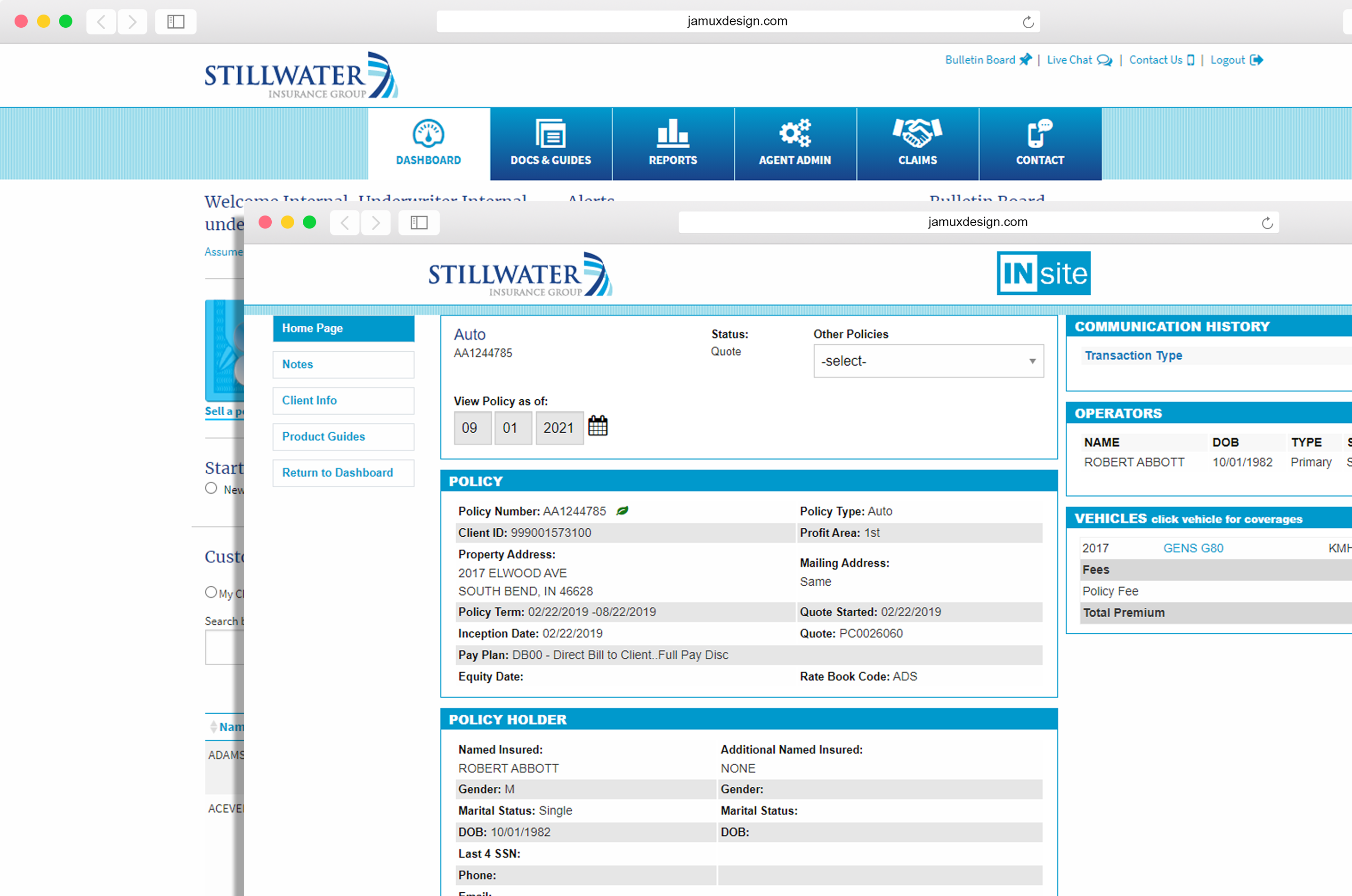Screen dimensions: 1352x896
Task: Click the Transaction Type column header
Action: pyautogui.click(x=1133, y=355)
